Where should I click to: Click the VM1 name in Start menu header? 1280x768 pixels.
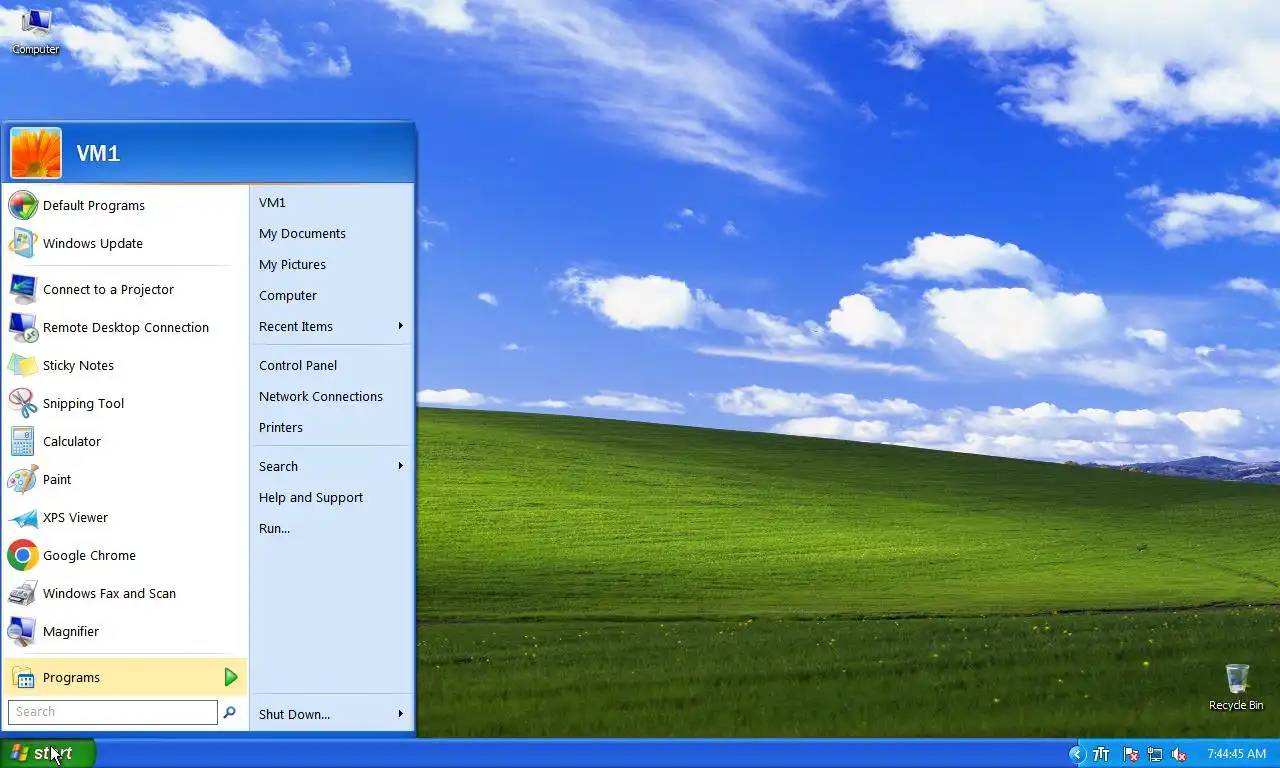[x=98, y=153]
